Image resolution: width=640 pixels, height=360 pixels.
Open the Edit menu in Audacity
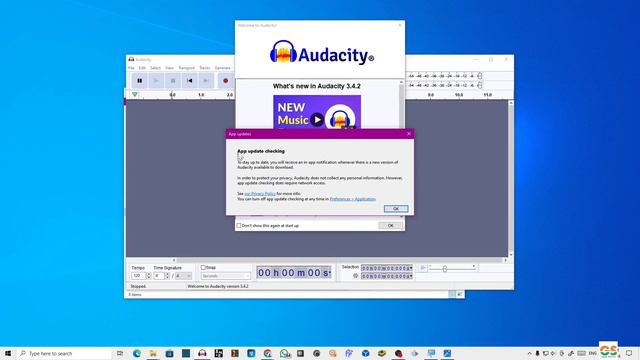coord(142,68)
